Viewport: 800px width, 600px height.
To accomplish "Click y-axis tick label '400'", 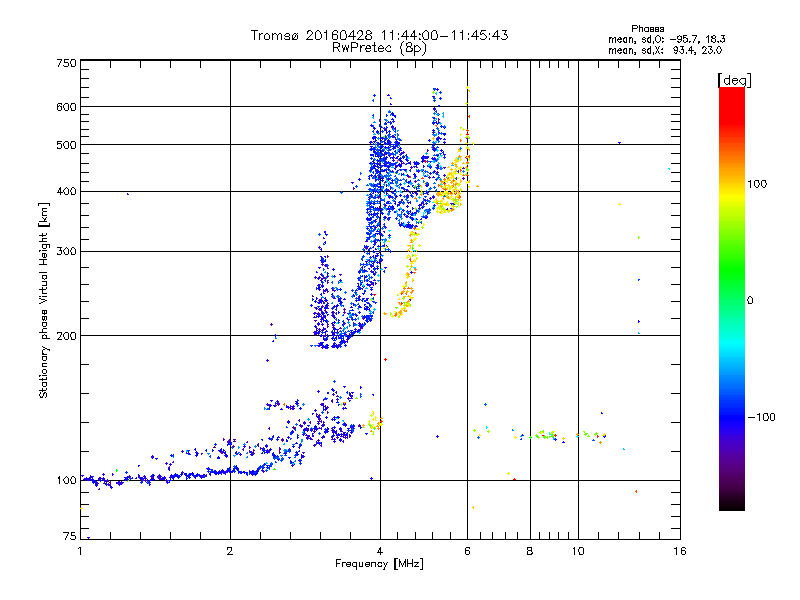I will (66, 192).
